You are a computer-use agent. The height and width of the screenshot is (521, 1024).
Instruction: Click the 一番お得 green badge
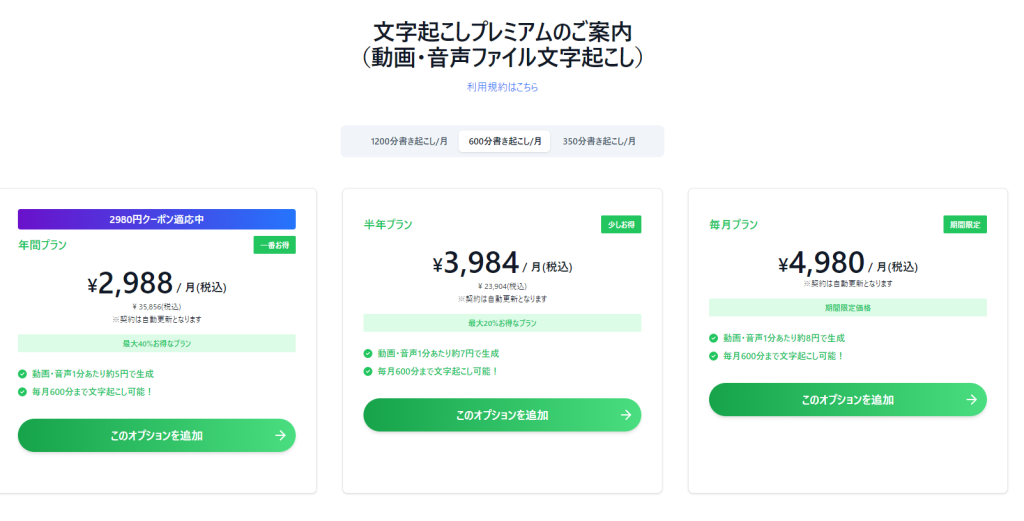274,245
